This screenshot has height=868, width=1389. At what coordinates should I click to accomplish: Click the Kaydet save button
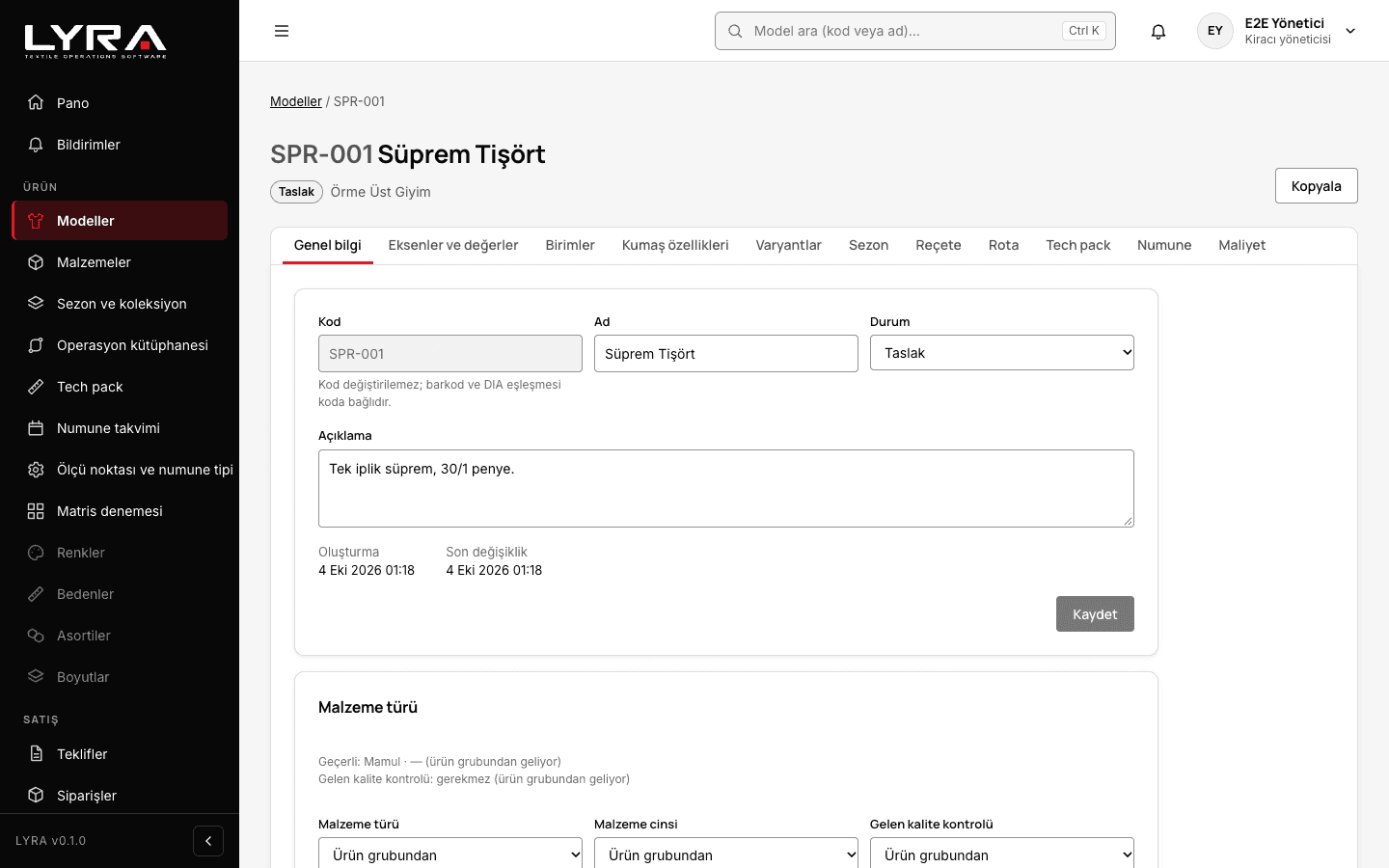pyautogui.click(x=1095, y=614)
